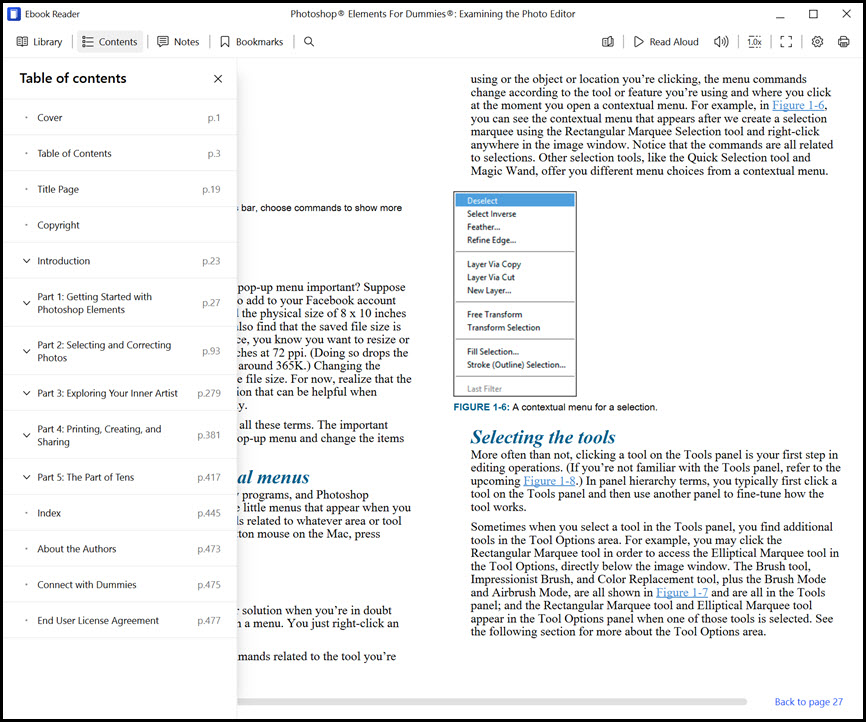Follow the Figure 1-7 link
Viewport: 866px width, 722px height.
tap(682, 592)
